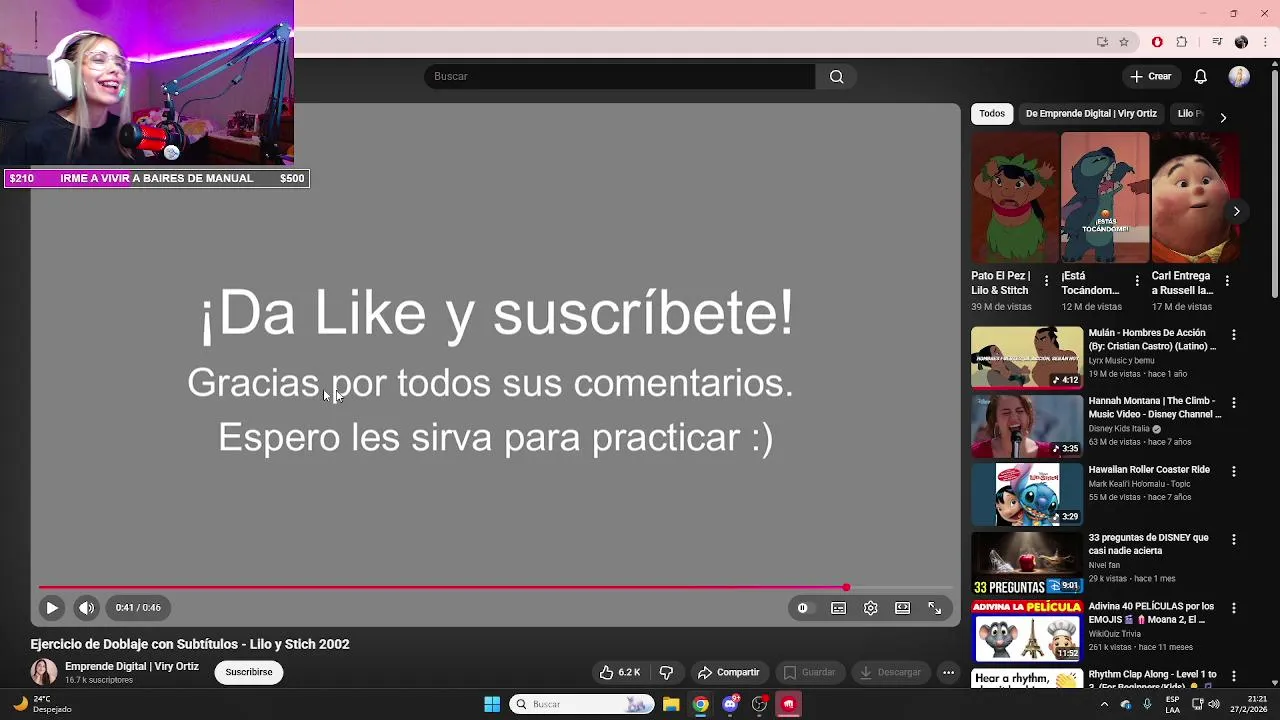The height and width of the screenshot is (720, 1280).
Task: Open options for Rhythm Clap Along video
Action: [1234, 676]
